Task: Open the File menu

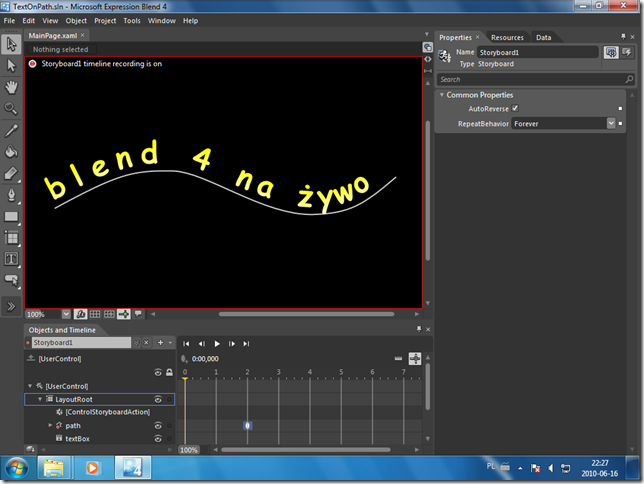Action: 9,21
